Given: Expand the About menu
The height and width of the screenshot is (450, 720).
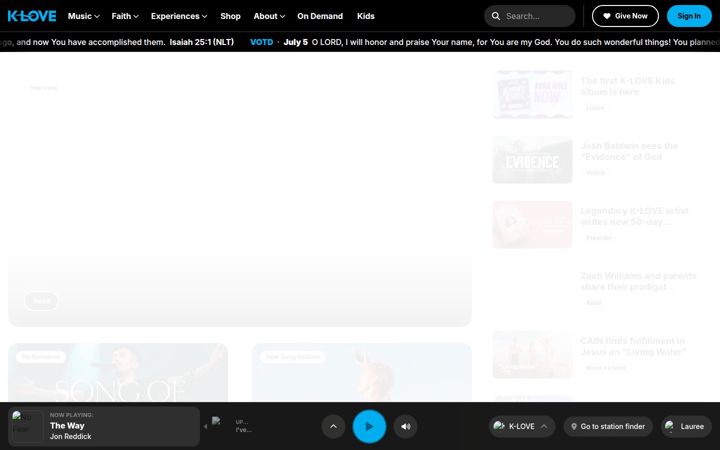Looking at the screenshot, I should [269, 16].
